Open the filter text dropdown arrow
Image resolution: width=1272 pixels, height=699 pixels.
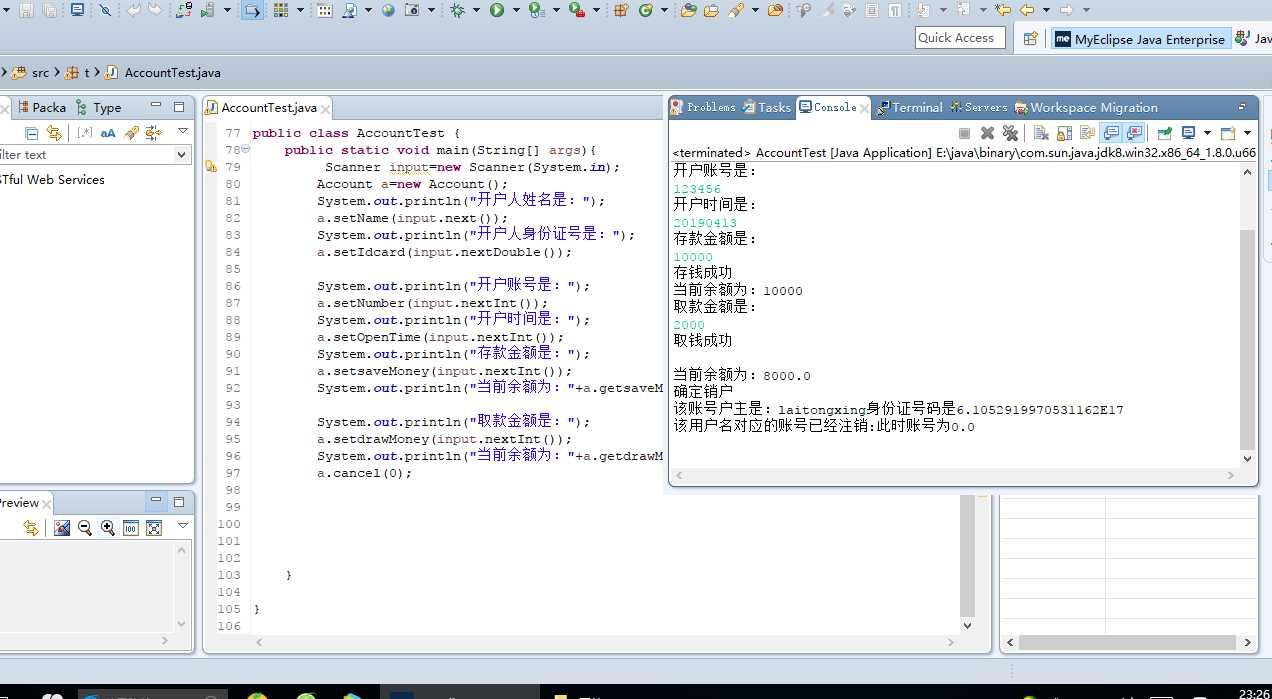click(182, 155)
